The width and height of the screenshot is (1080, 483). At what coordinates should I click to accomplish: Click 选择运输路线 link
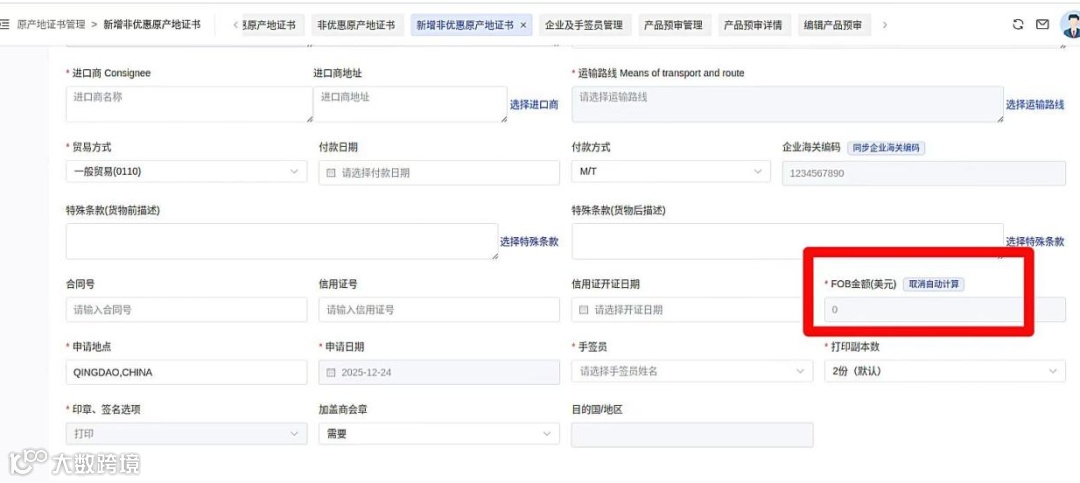coord(1035,105)
